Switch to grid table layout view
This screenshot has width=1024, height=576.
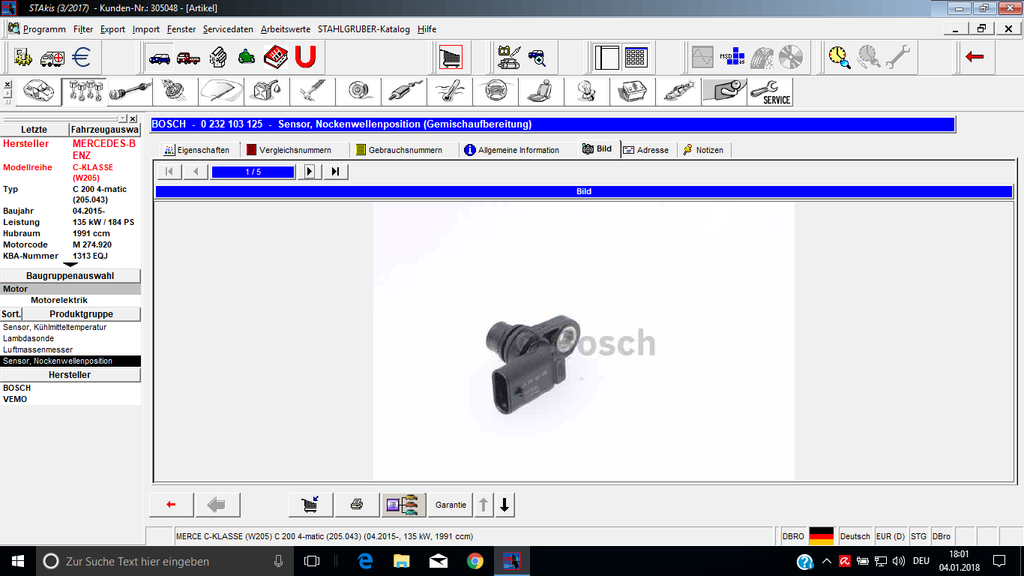635,57
